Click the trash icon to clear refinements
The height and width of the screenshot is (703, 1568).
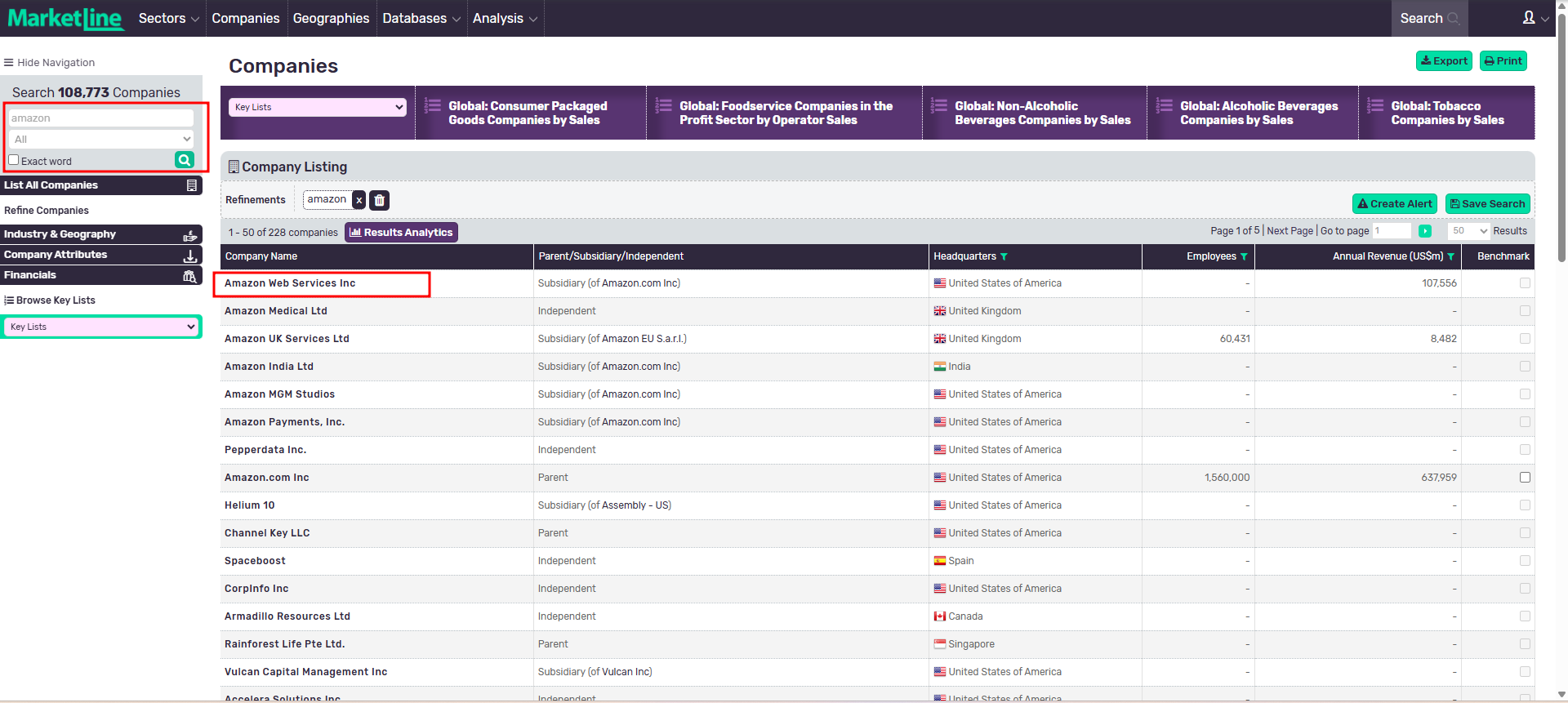point(379,200)
